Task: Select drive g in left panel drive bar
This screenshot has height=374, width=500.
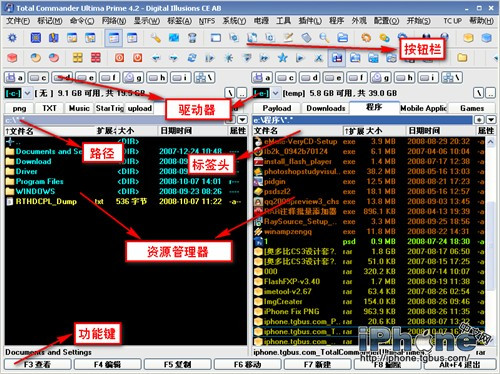Action: point(133,78)
